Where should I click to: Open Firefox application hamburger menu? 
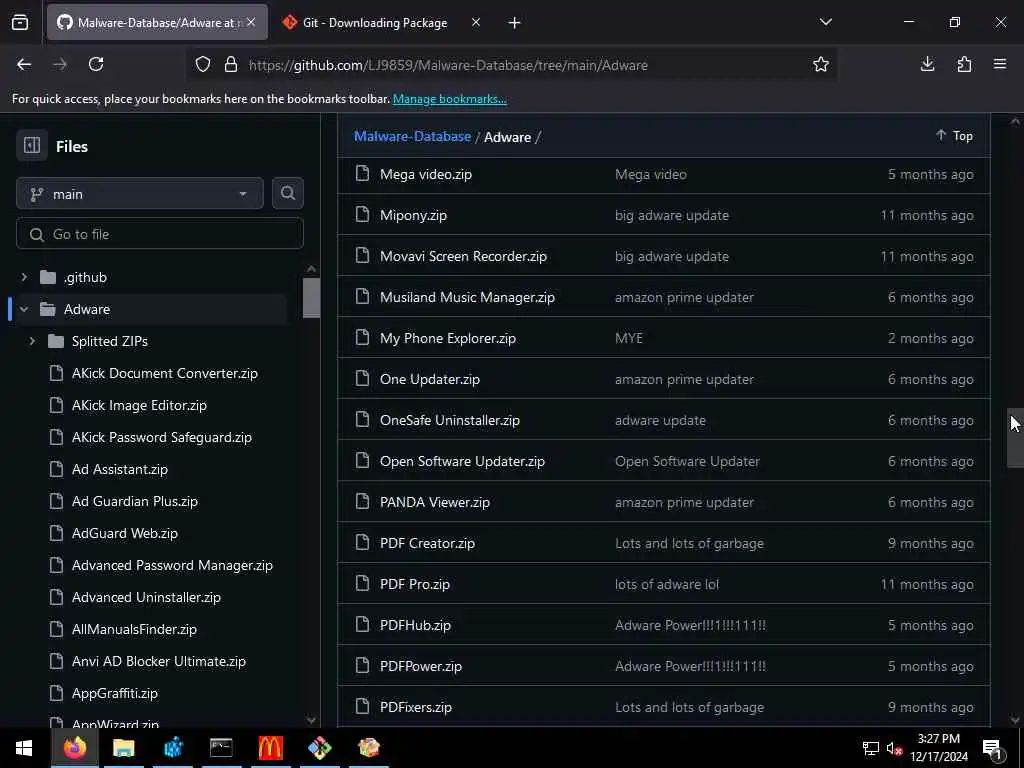(x=1000, y=65)
